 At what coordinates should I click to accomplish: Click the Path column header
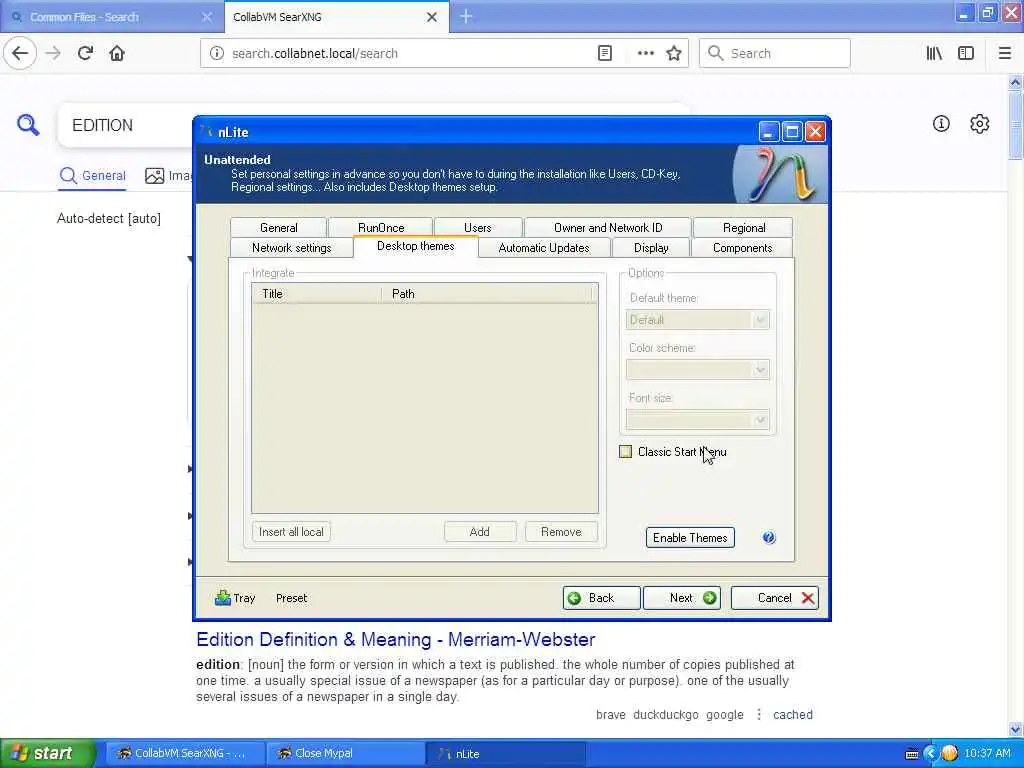487,294
